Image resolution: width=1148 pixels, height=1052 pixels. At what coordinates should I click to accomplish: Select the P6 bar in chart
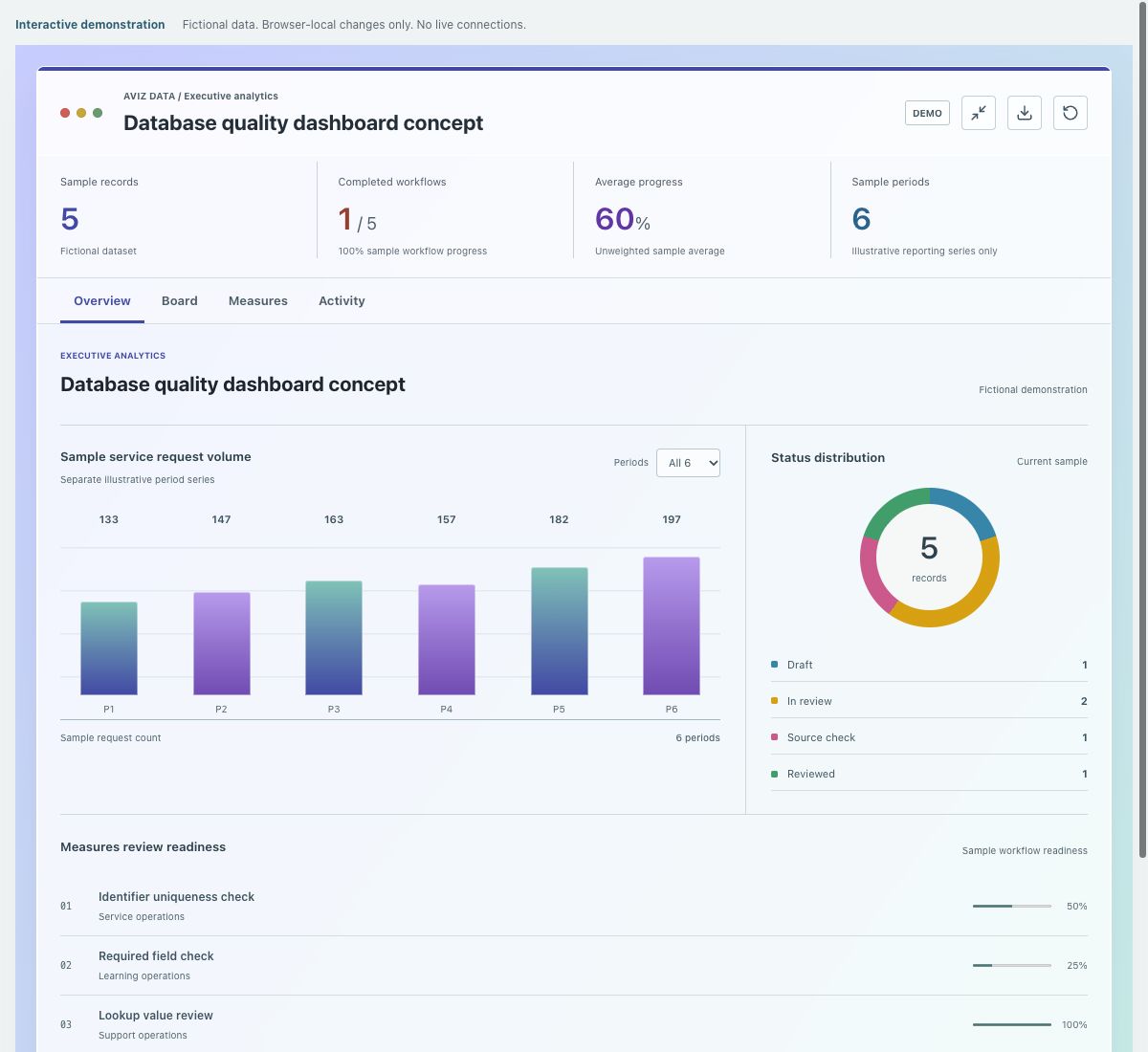pyautogui.click(x=672, y=625)
